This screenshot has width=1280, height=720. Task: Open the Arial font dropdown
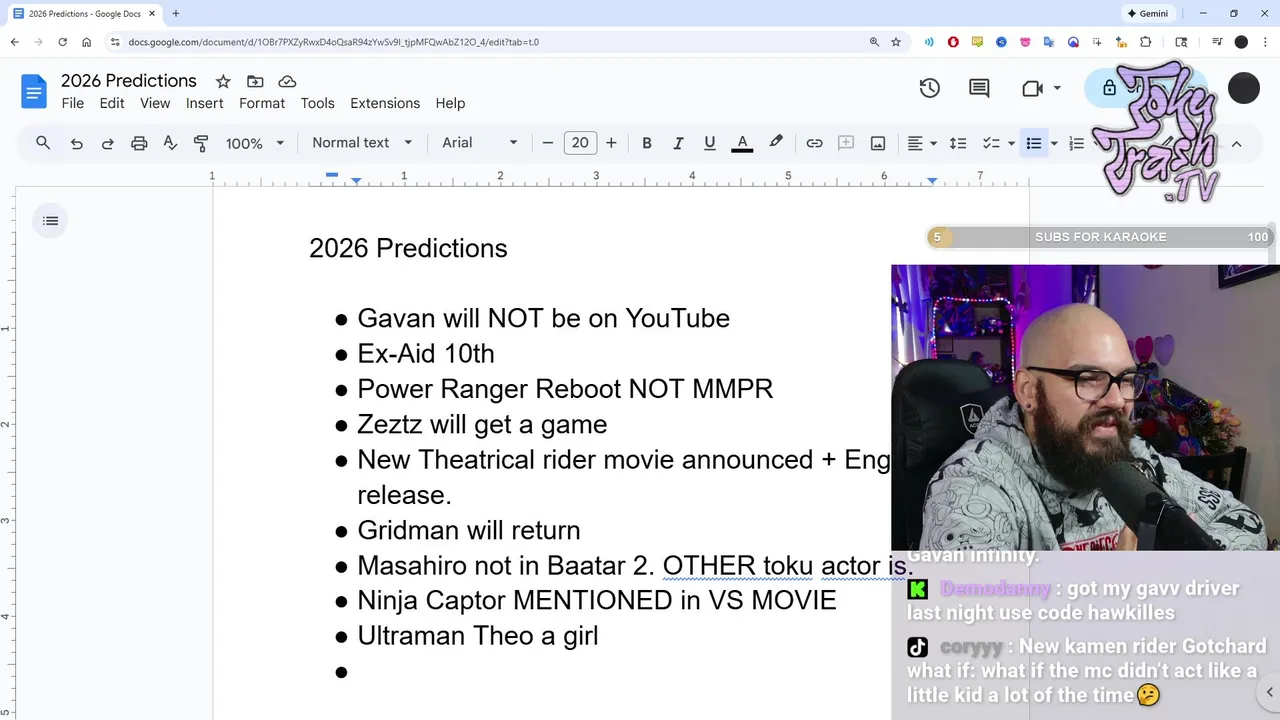click(480, 143)
